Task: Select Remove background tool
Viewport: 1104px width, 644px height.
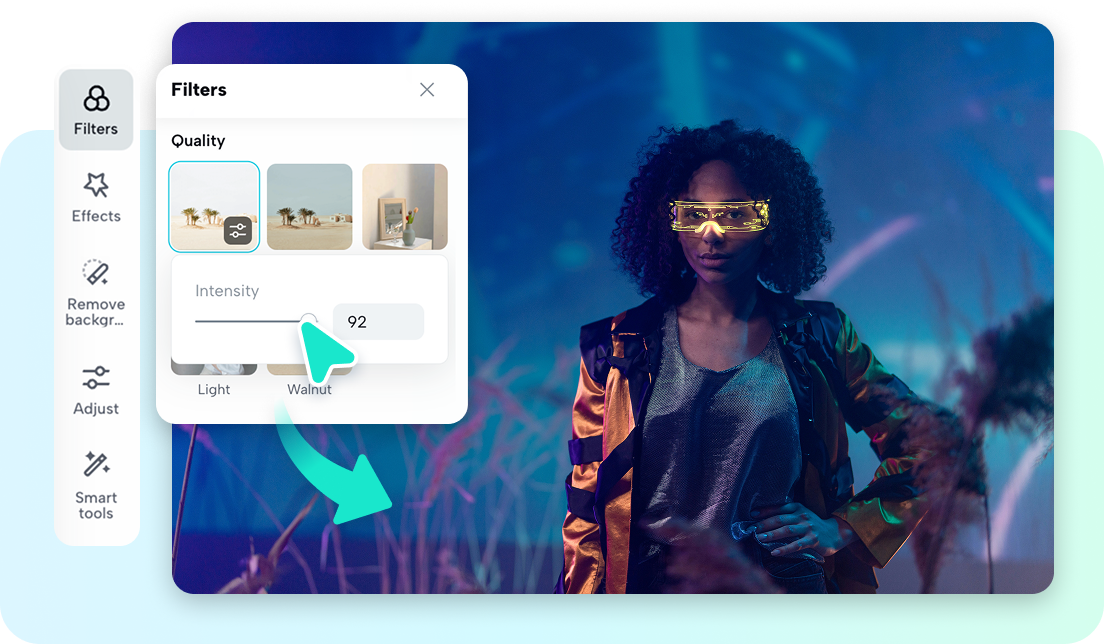Action: (x=96, y=293)
